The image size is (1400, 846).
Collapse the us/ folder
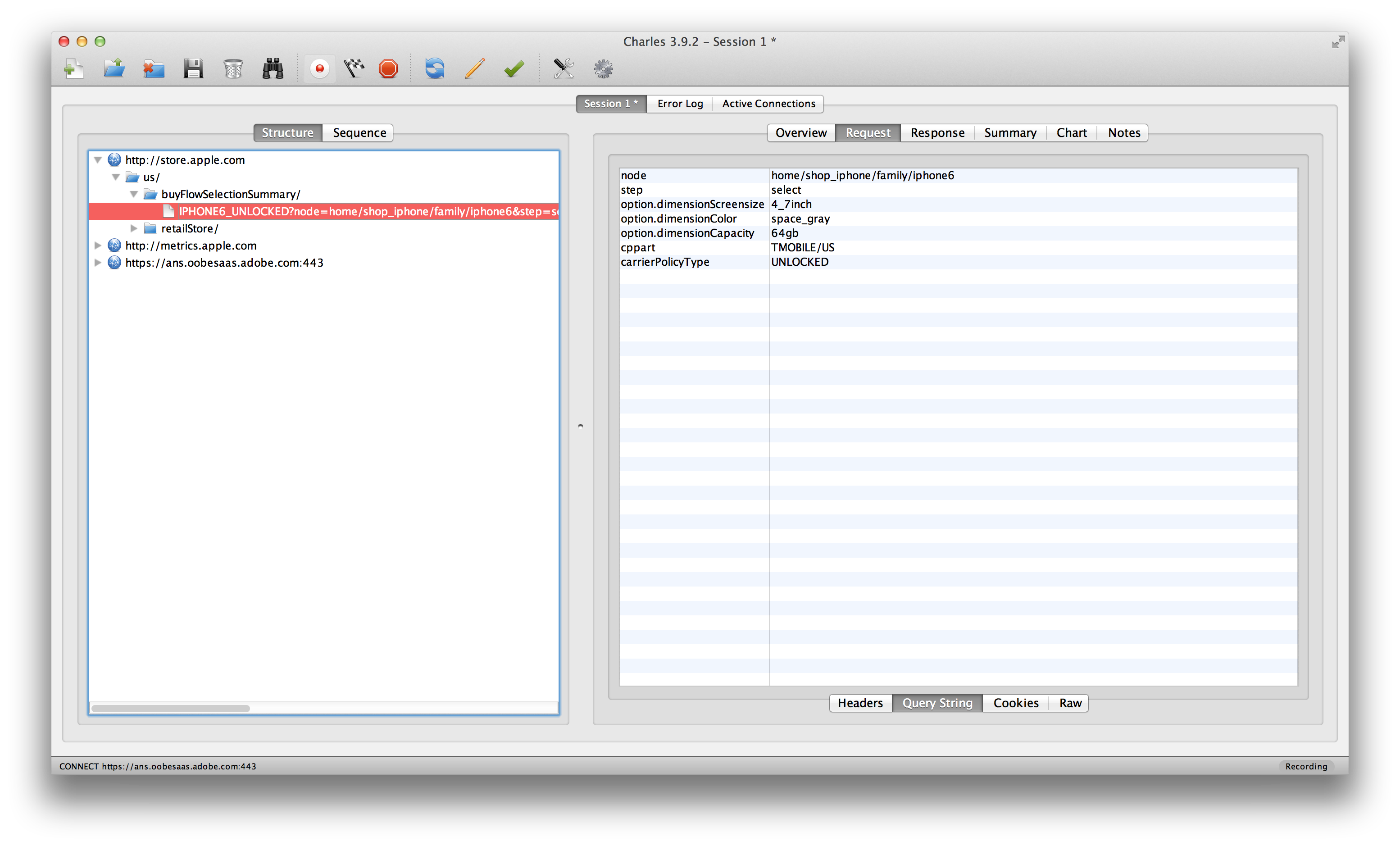tap(116, 177)
